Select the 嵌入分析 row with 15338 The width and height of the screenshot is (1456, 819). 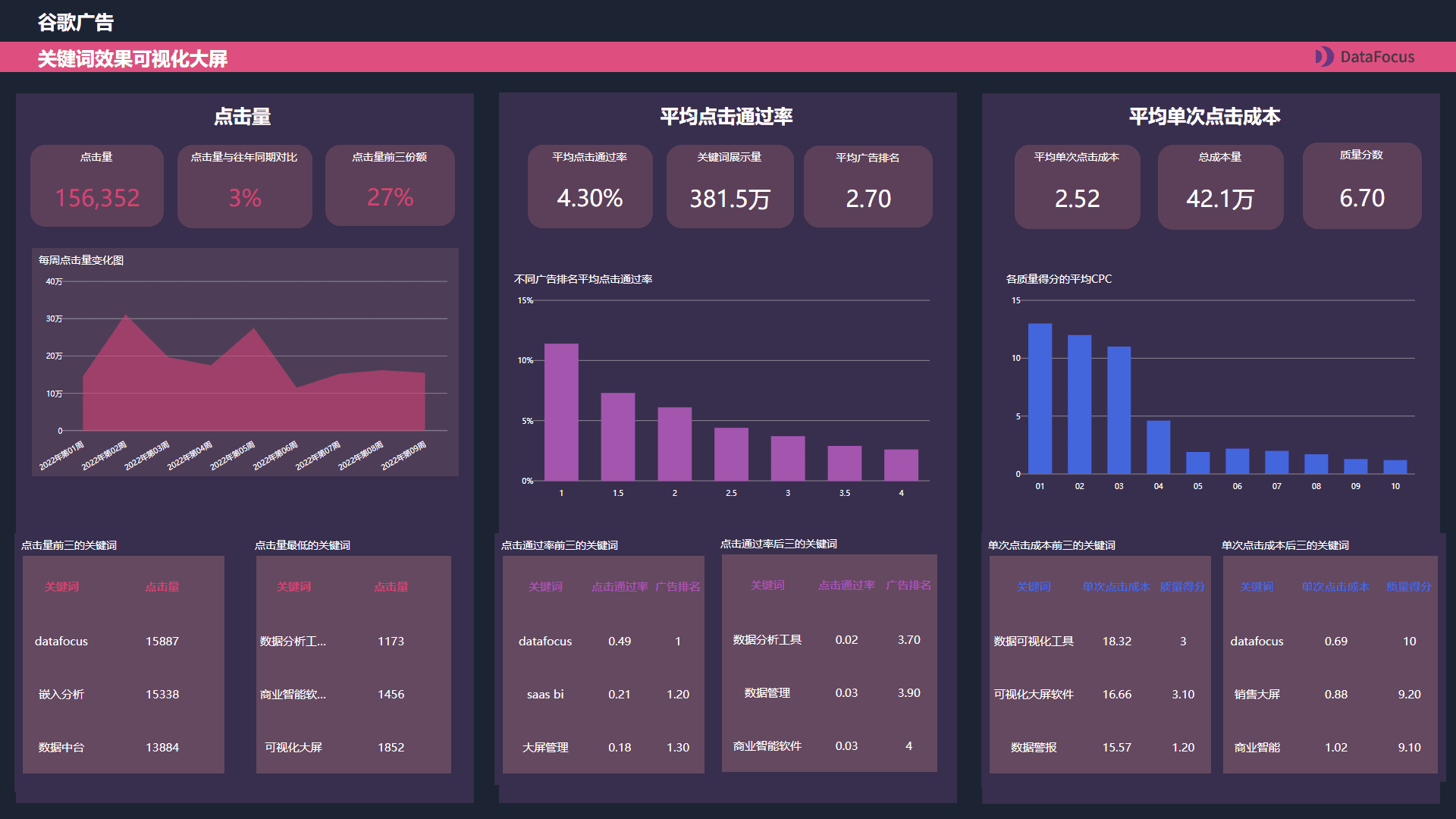(x=124, y=694)
